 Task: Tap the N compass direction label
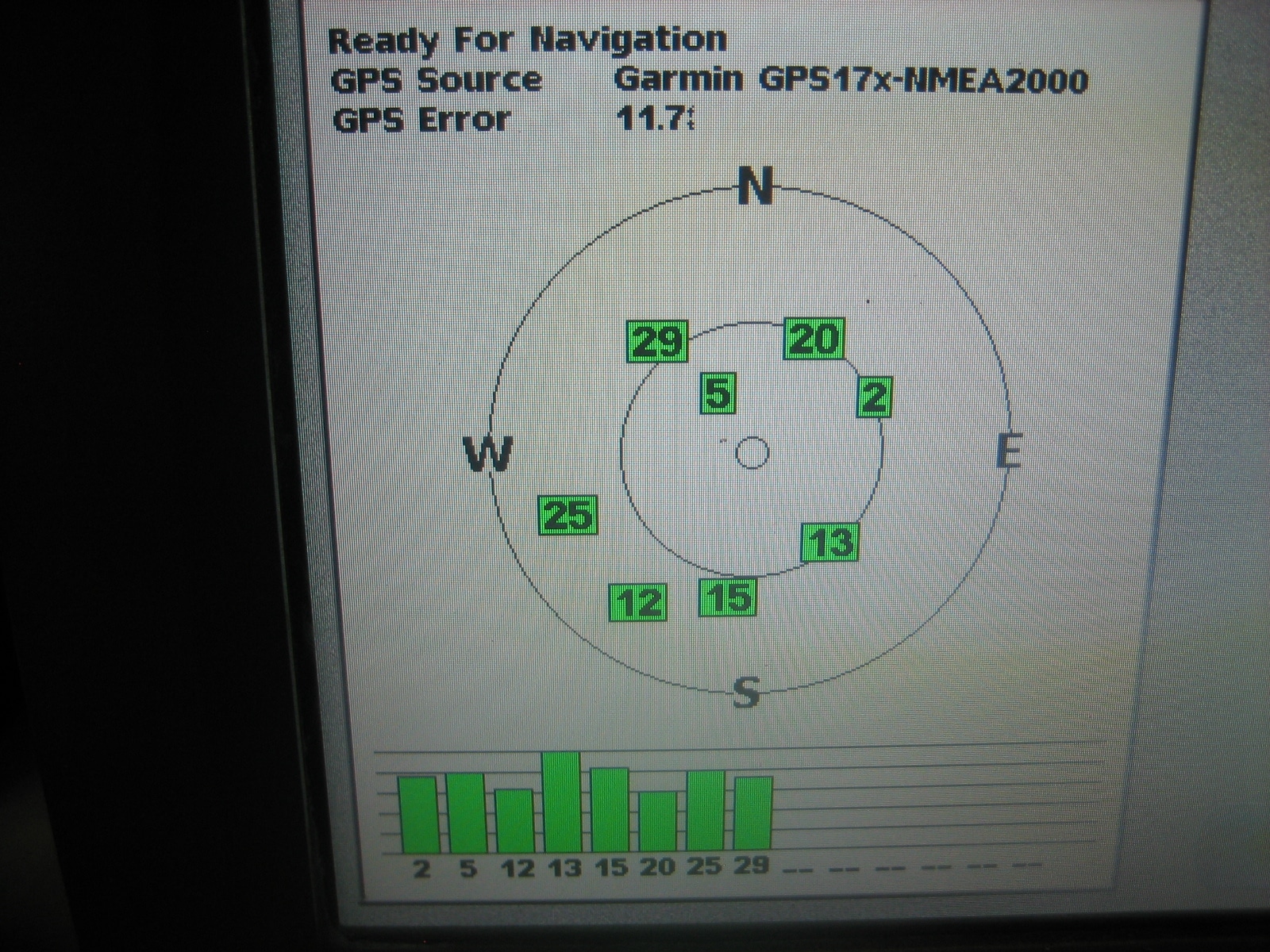click(754, 187)
